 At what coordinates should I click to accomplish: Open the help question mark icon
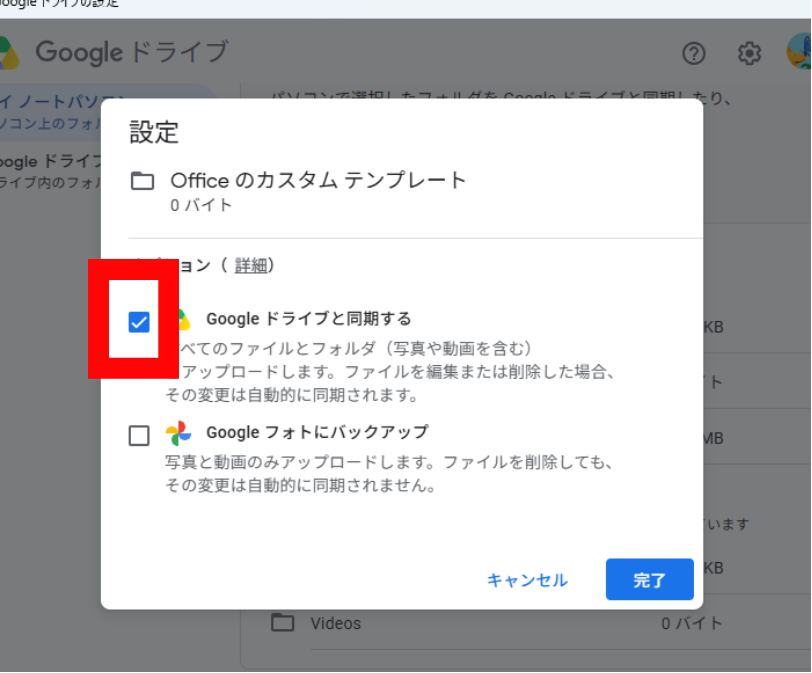pos(694,53)
